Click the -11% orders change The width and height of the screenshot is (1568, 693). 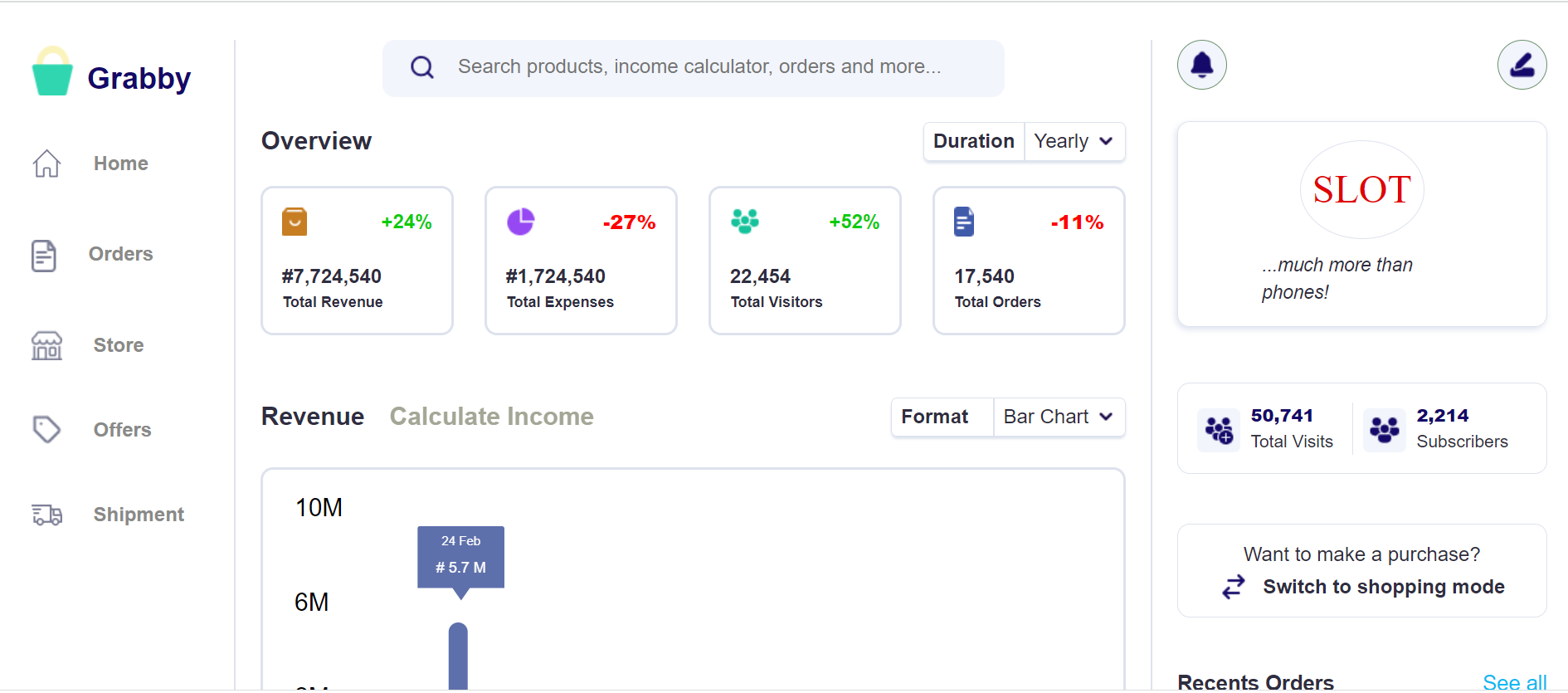tap(1078, 222)
